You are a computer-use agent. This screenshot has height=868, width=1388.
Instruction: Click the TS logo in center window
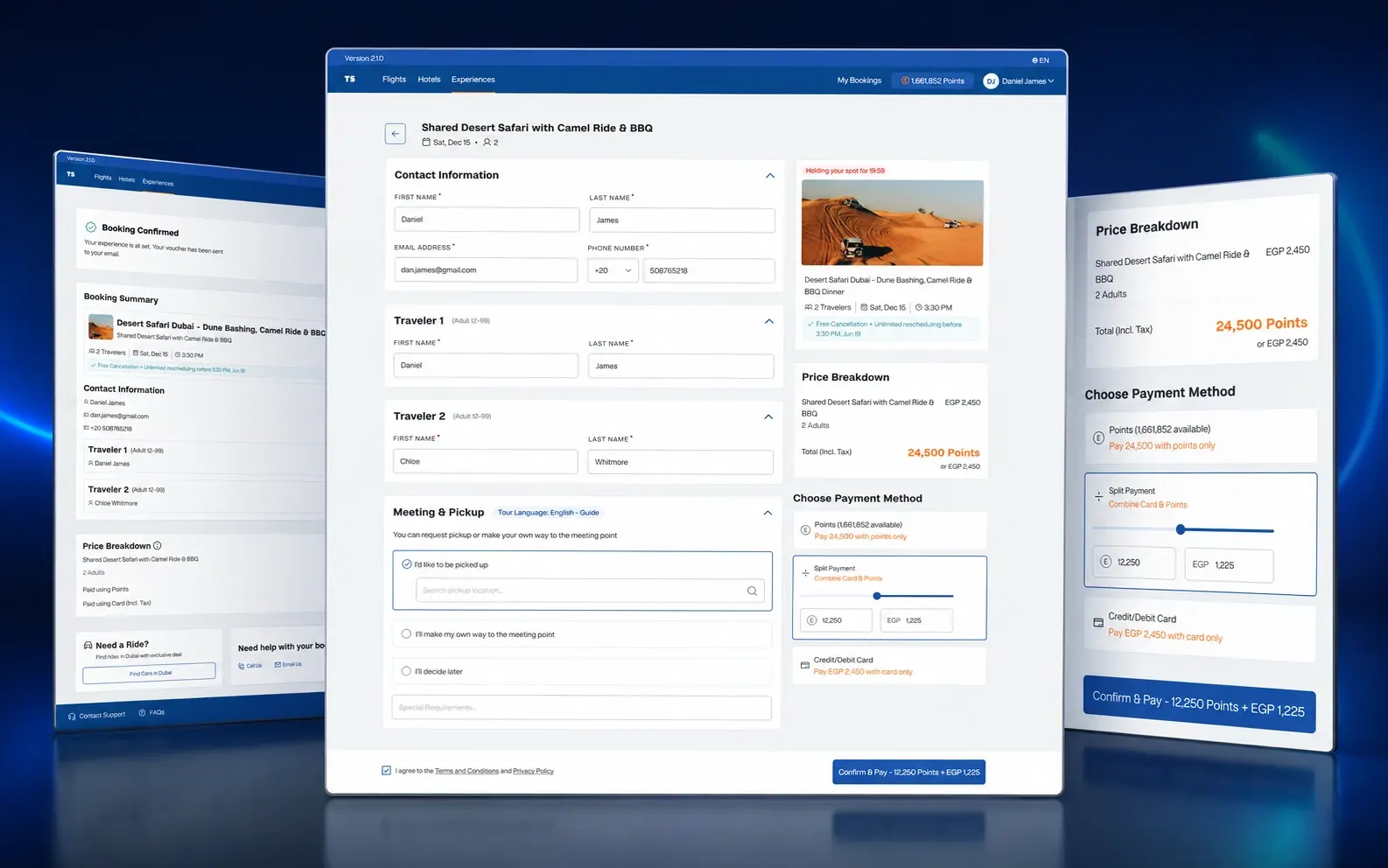350,79
